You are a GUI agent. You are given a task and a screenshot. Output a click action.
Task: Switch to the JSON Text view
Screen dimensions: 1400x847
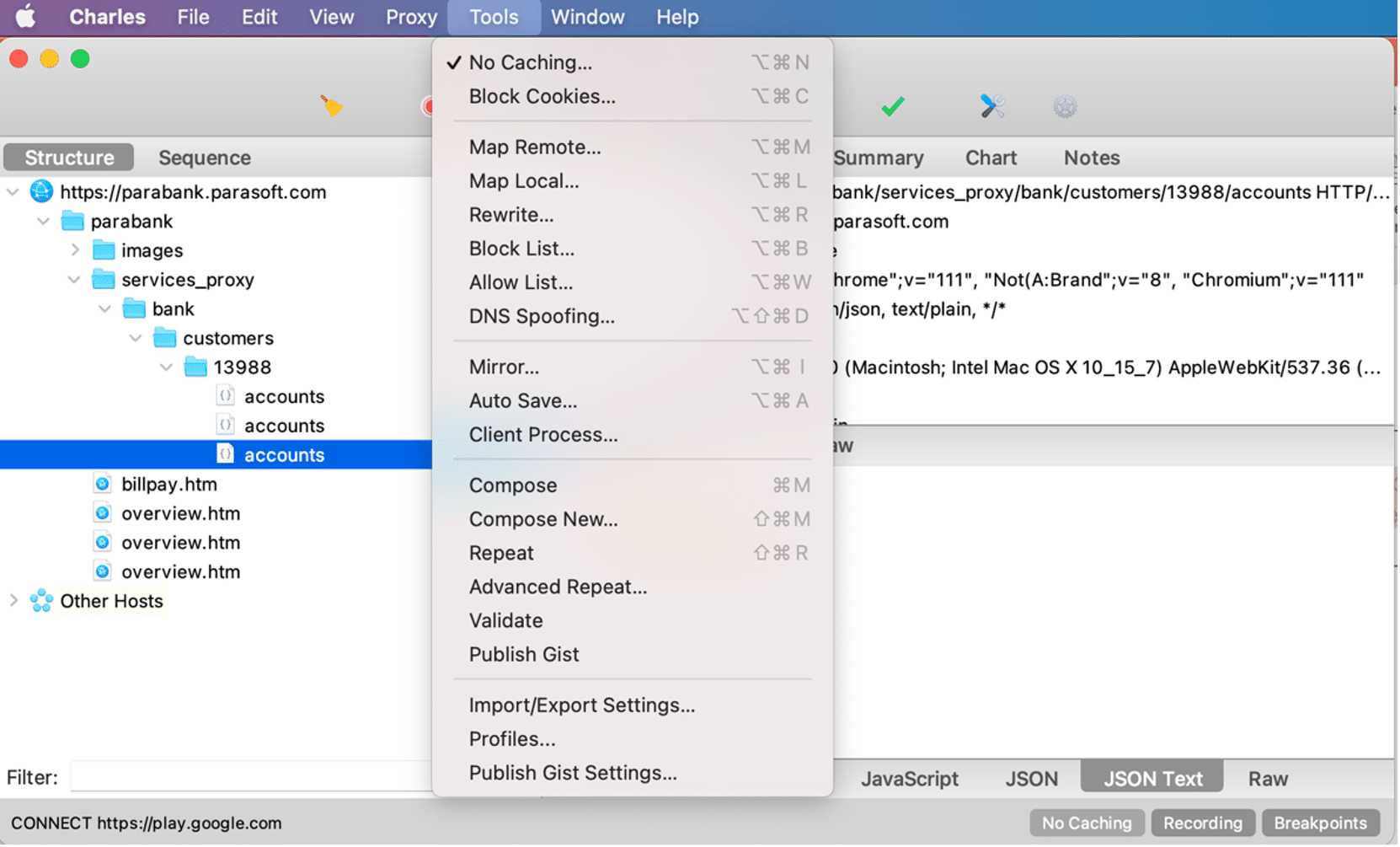[1152, 778]
